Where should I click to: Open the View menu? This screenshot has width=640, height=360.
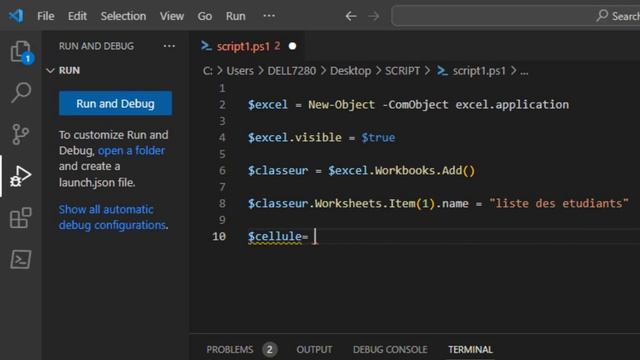pyautogui.click(x=171, y=16)
